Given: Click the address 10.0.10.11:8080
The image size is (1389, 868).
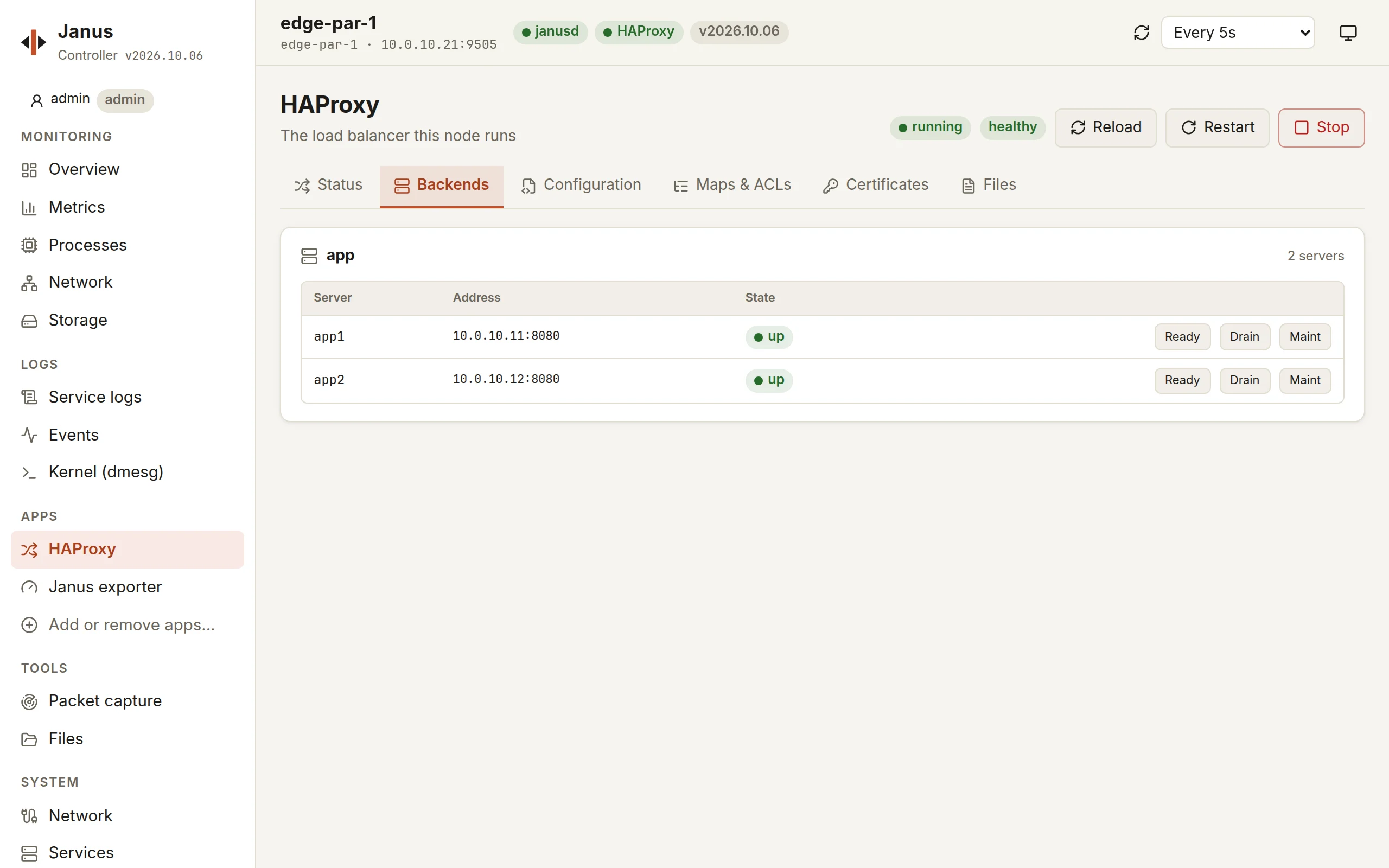Looking at the screenshot, I should tap(506, 336).
